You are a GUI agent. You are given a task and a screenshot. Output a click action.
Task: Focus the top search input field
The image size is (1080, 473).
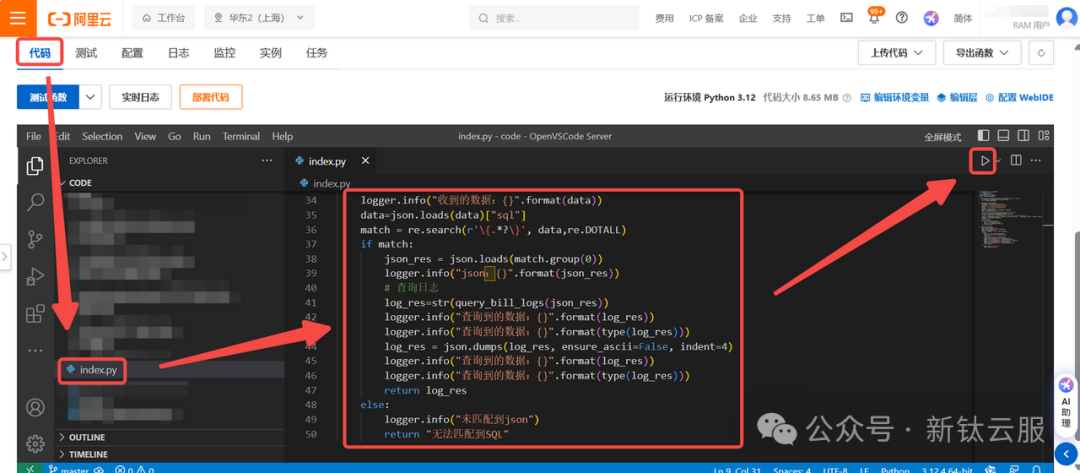(555, 18)
